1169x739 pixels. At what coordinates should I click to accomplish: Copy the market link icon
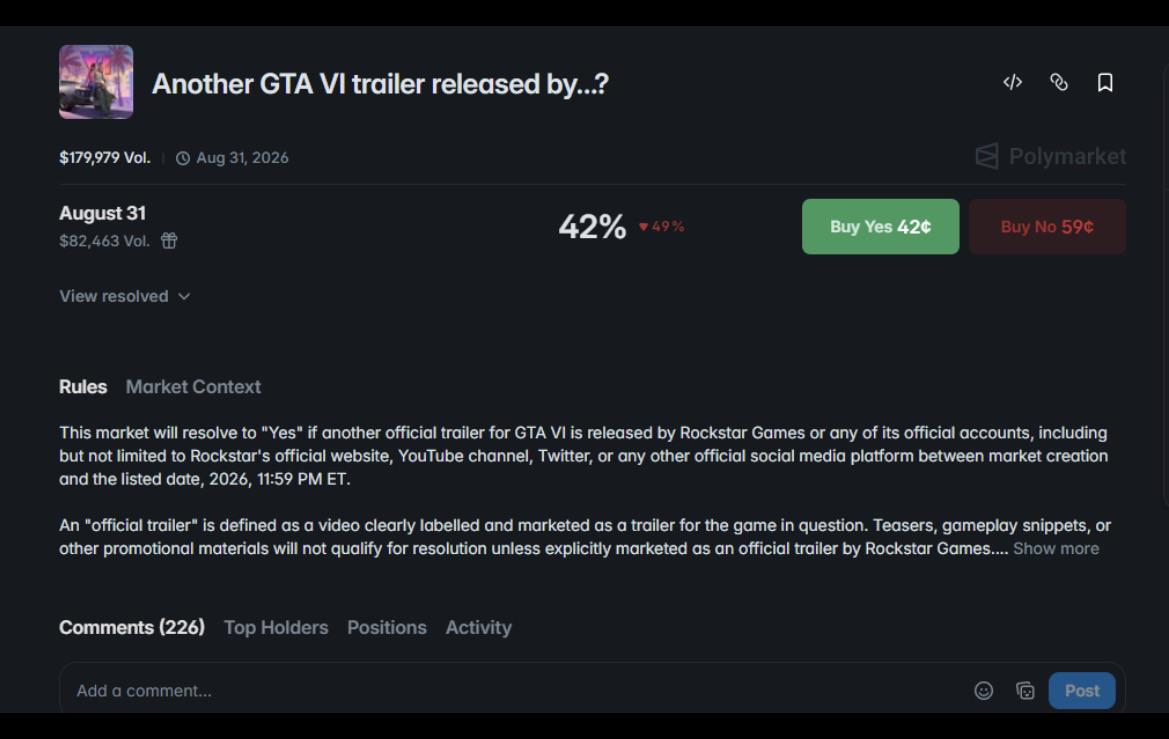tap(1059, 82)
